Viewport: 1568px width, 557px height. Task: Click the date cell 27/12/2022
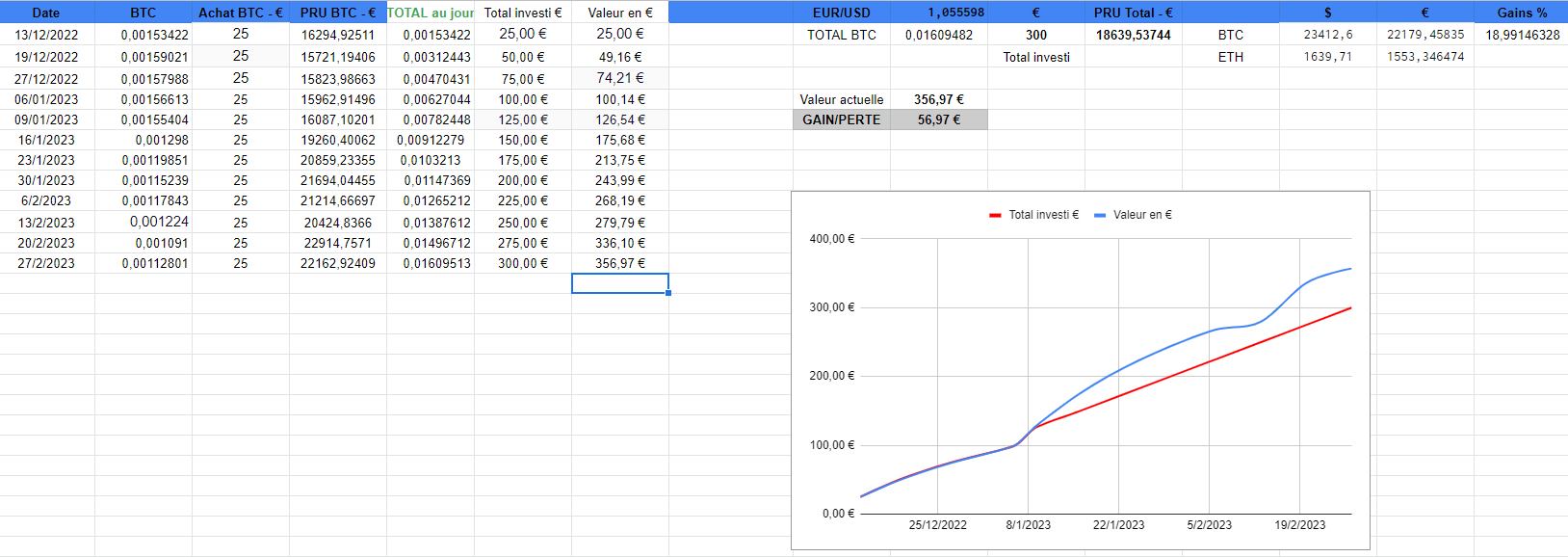47,79
